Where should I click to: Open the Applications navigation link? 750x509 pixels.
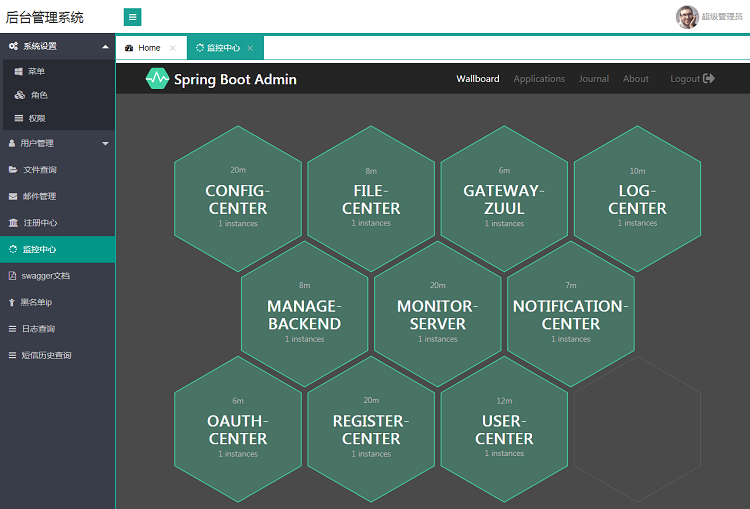[539, 78]
